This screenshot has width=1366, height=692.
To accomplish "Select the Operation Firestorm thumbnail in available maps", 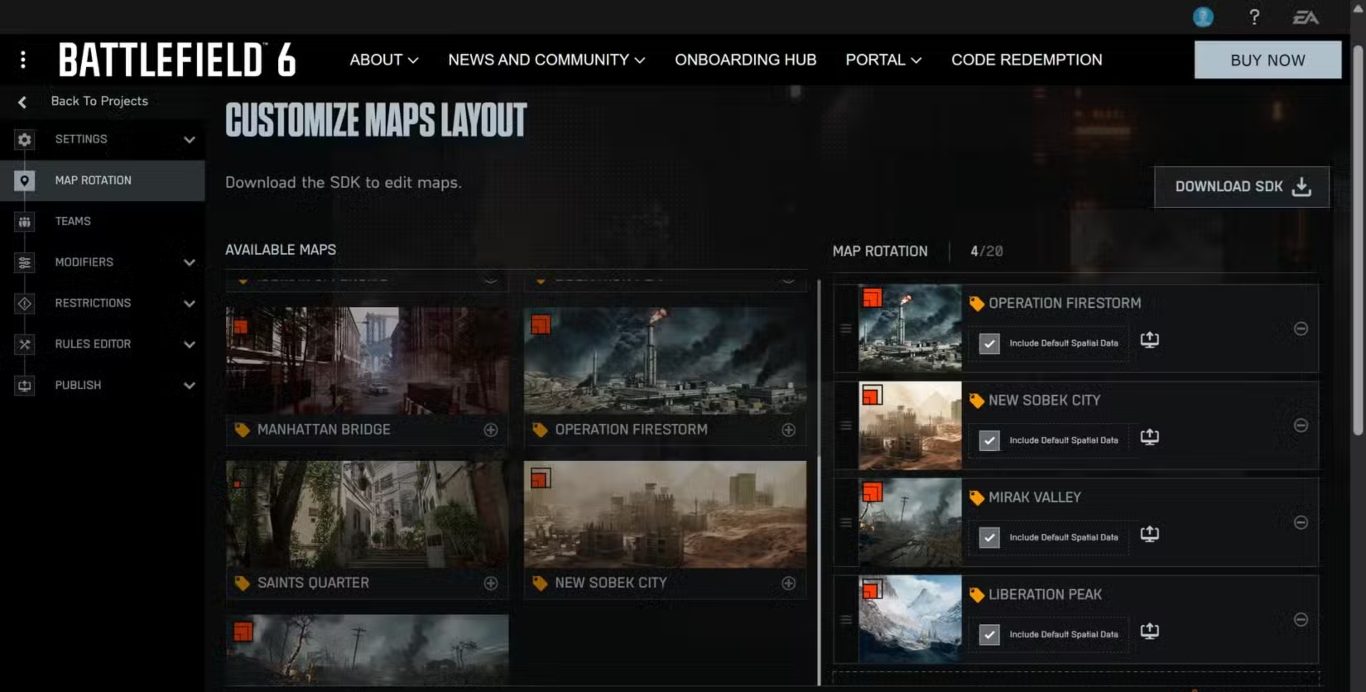I will pos(665,360).
